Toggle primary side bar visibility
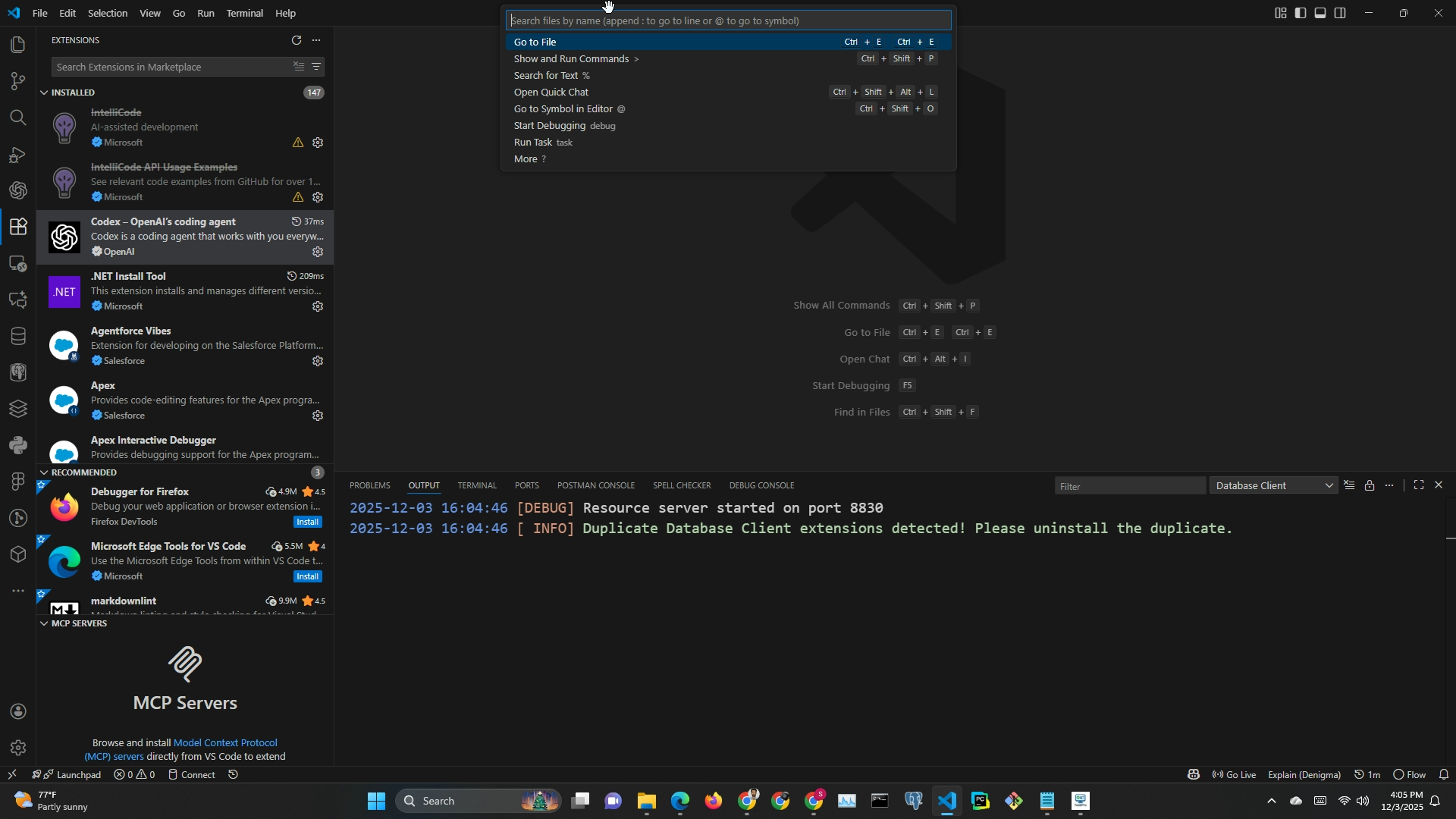 1301,13
